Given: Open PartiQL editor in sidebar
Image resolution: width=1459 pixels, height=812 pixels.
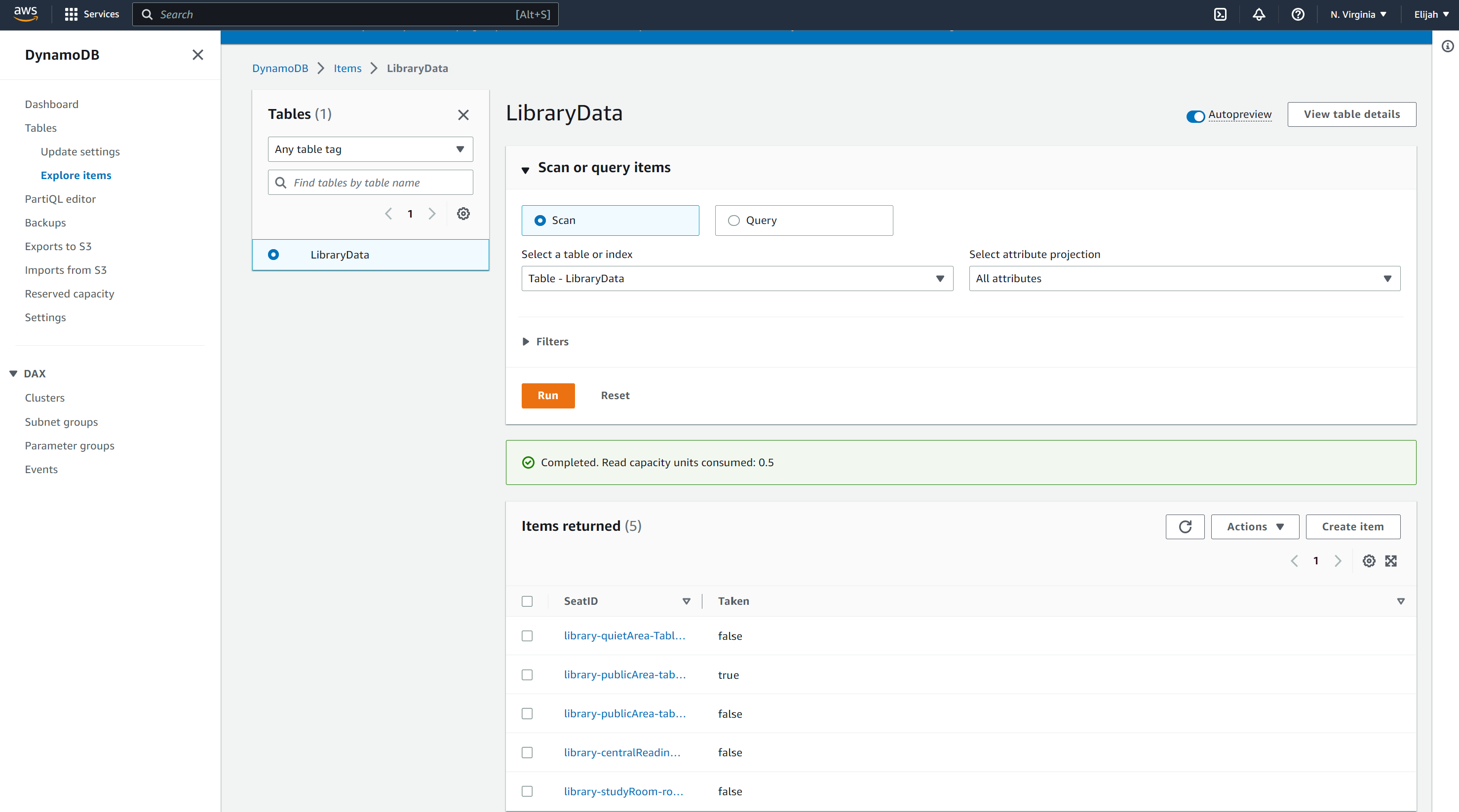Looking at the screenshot, I should tap(60, 199).
